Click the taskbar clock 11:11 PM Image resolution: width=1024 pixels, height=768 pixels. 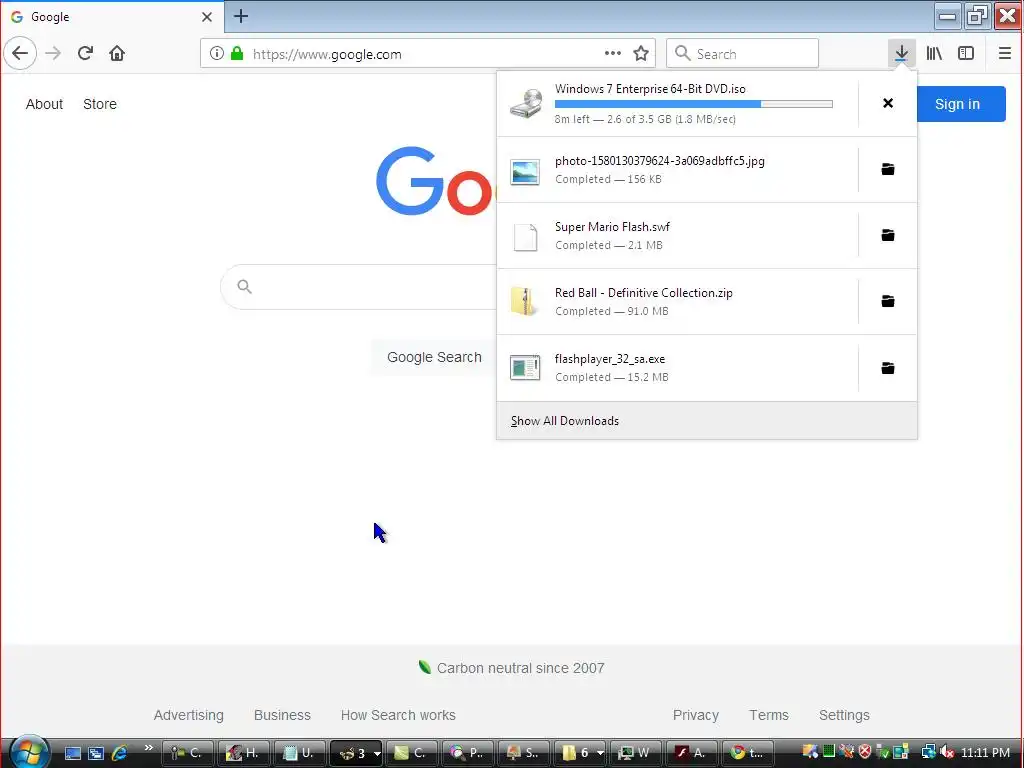(x=985, y=753)
